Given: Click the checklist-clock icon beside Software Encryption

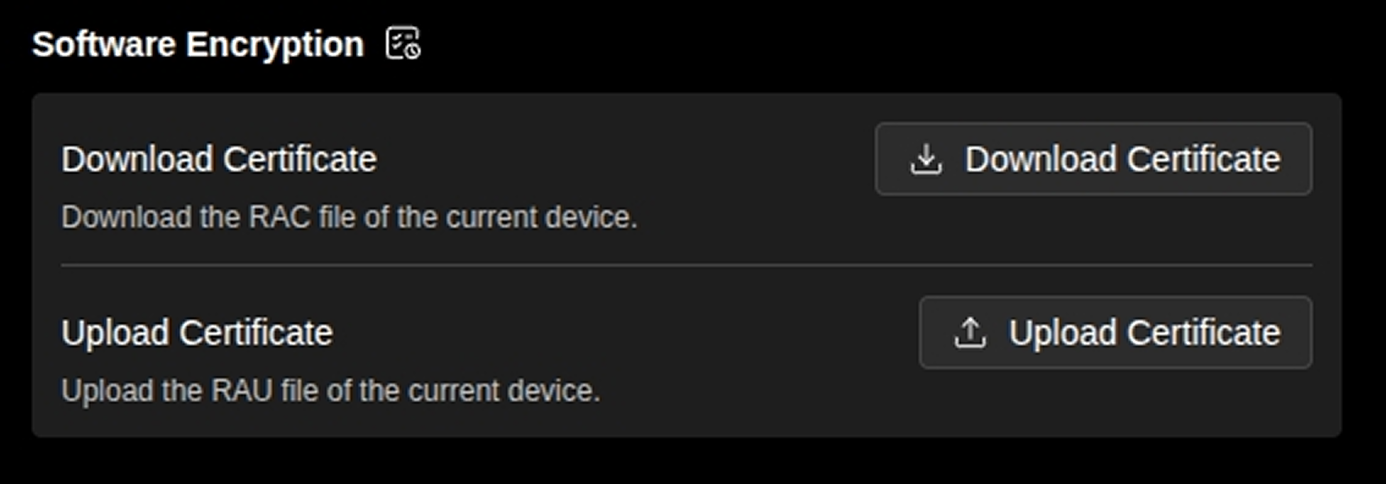Looking at the screenshot, I should (403, 44).
